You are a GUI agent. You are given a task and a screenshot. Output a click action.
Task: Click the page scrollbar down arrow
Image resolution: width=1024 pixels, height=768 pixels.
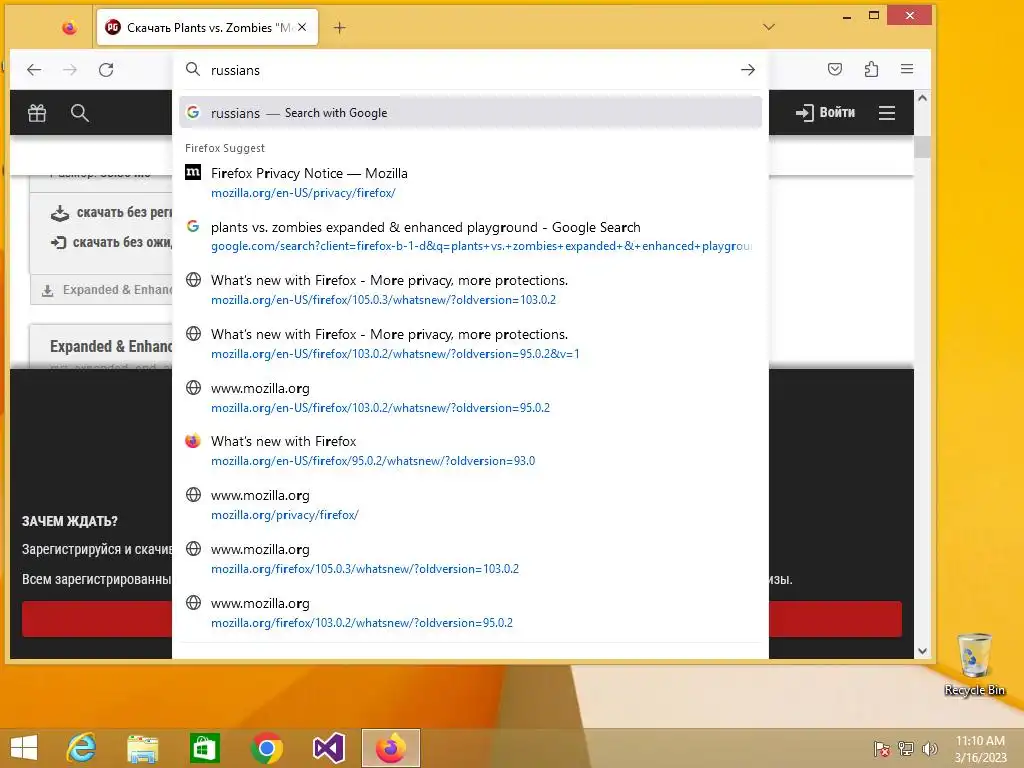922,650
